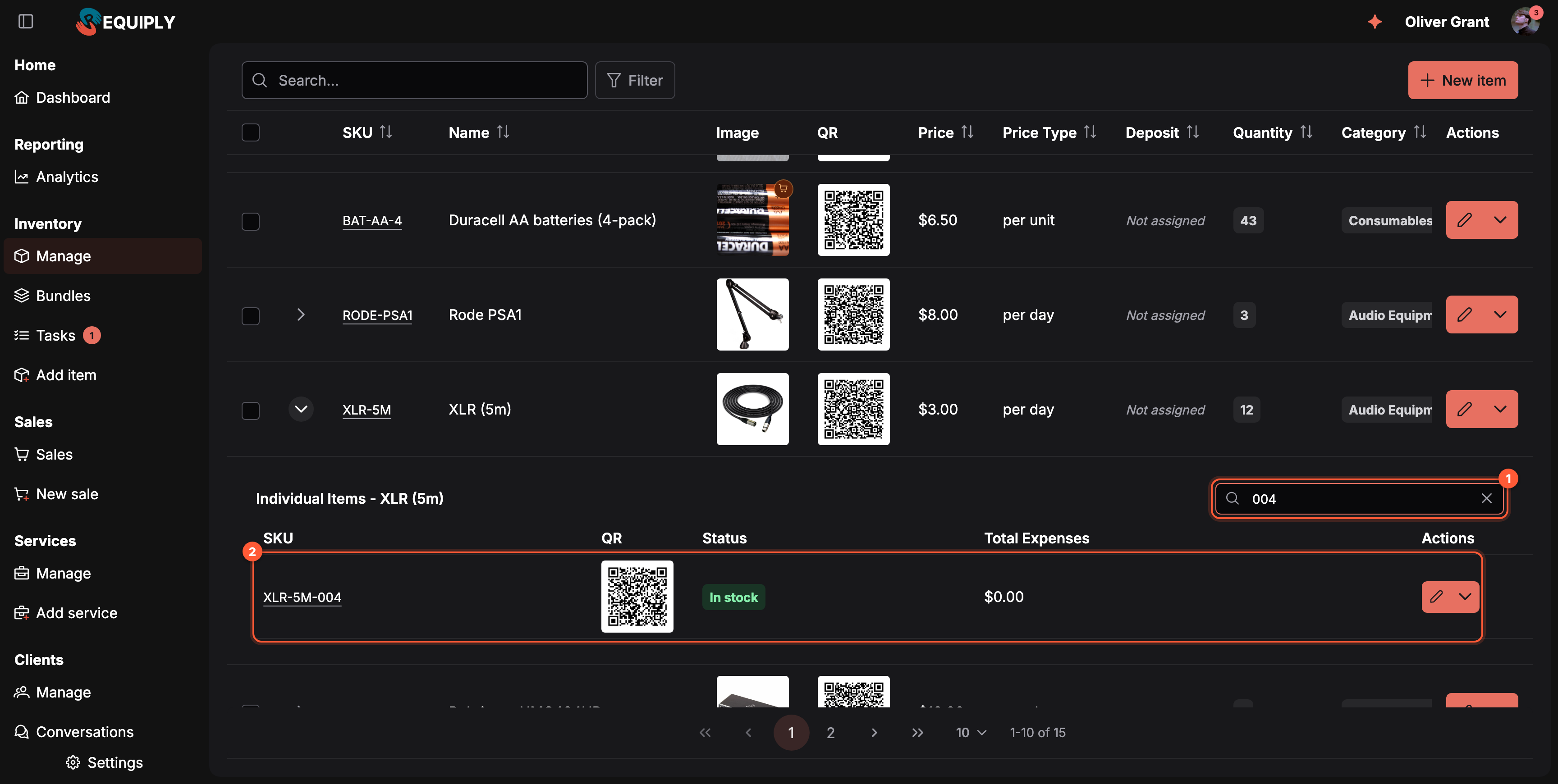
Task: Open the XLR-5M-004 SKU link
Action: [302, 597]
